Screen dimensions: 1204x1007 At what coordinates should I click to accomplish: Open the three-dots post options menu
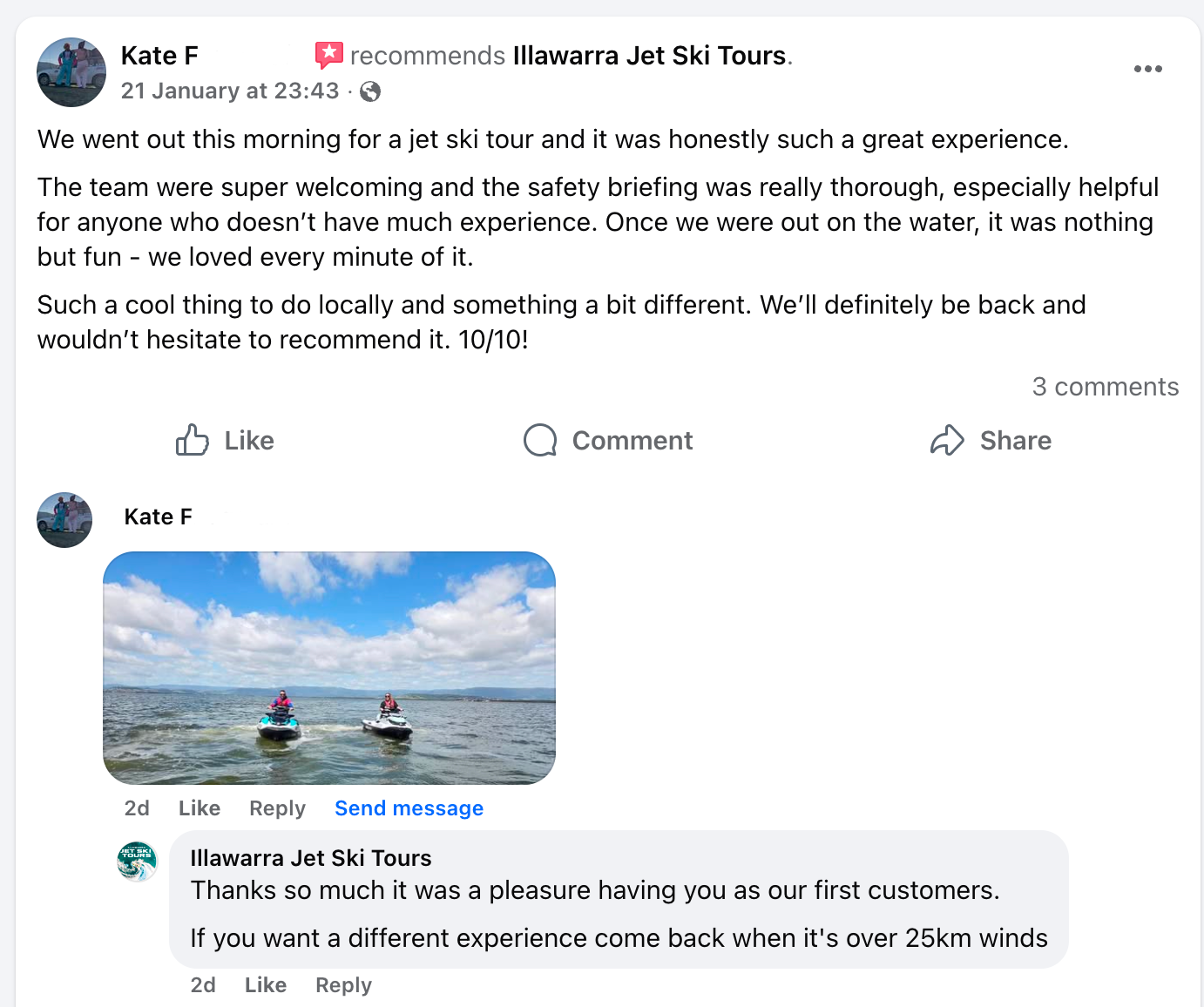pos(1147,69)
